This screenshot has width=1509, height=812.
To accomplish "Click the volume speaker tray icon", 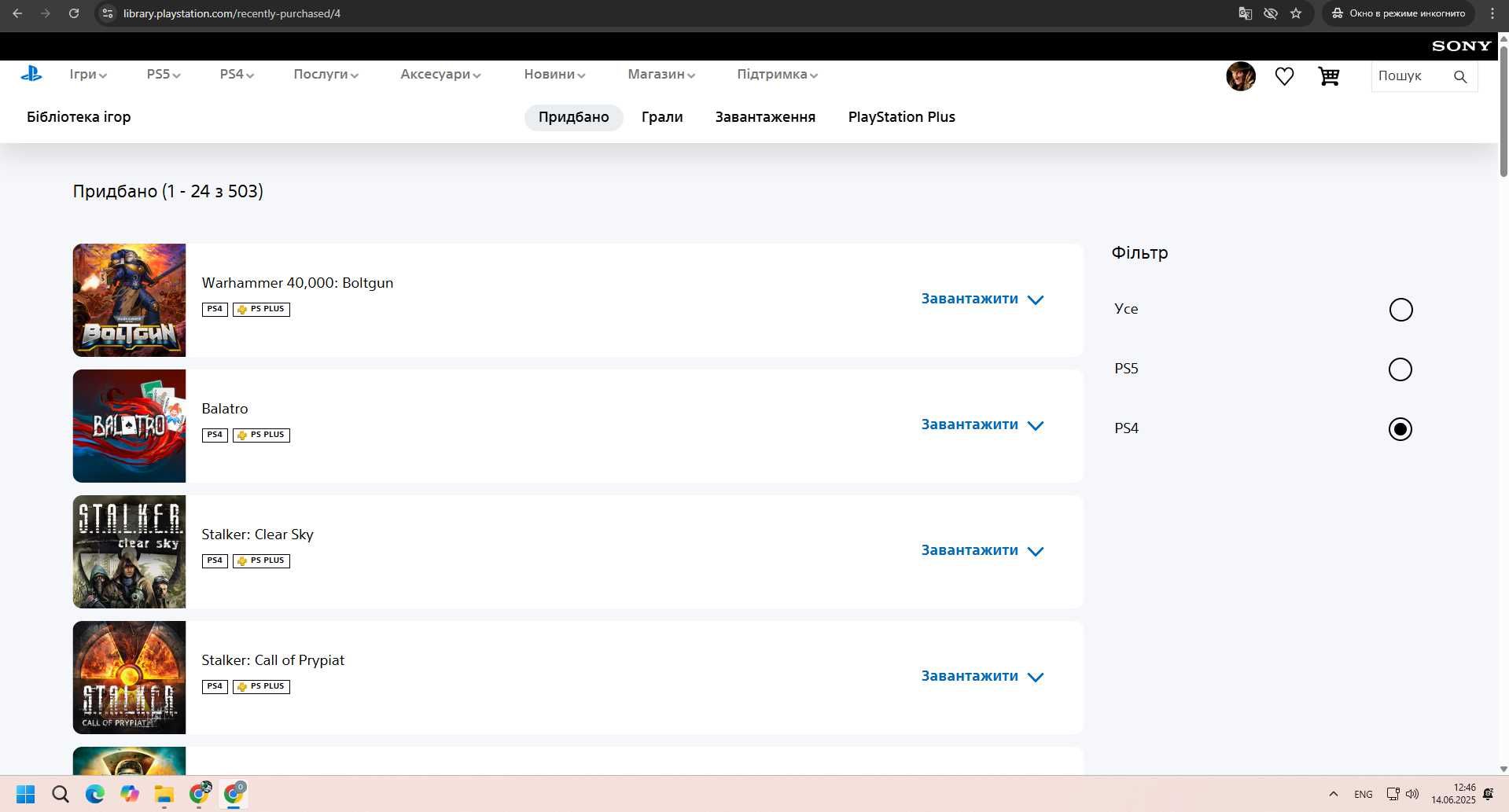I will click(x=1412, y=794).
